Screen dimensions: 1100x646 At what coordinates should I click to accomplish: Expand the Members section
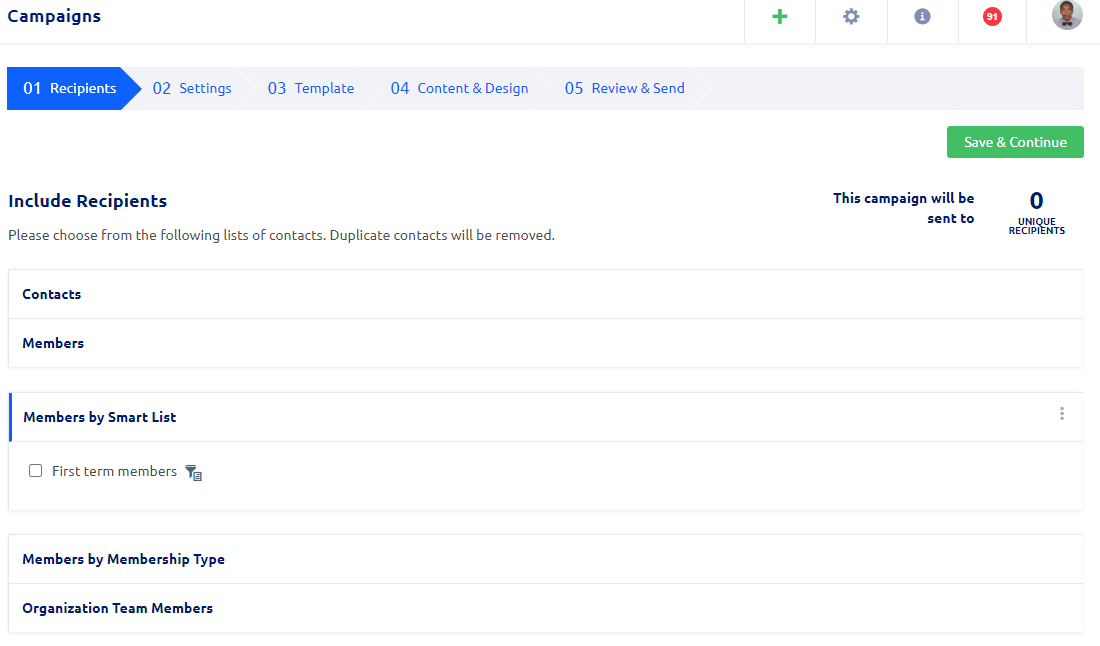tap(546, 344)
